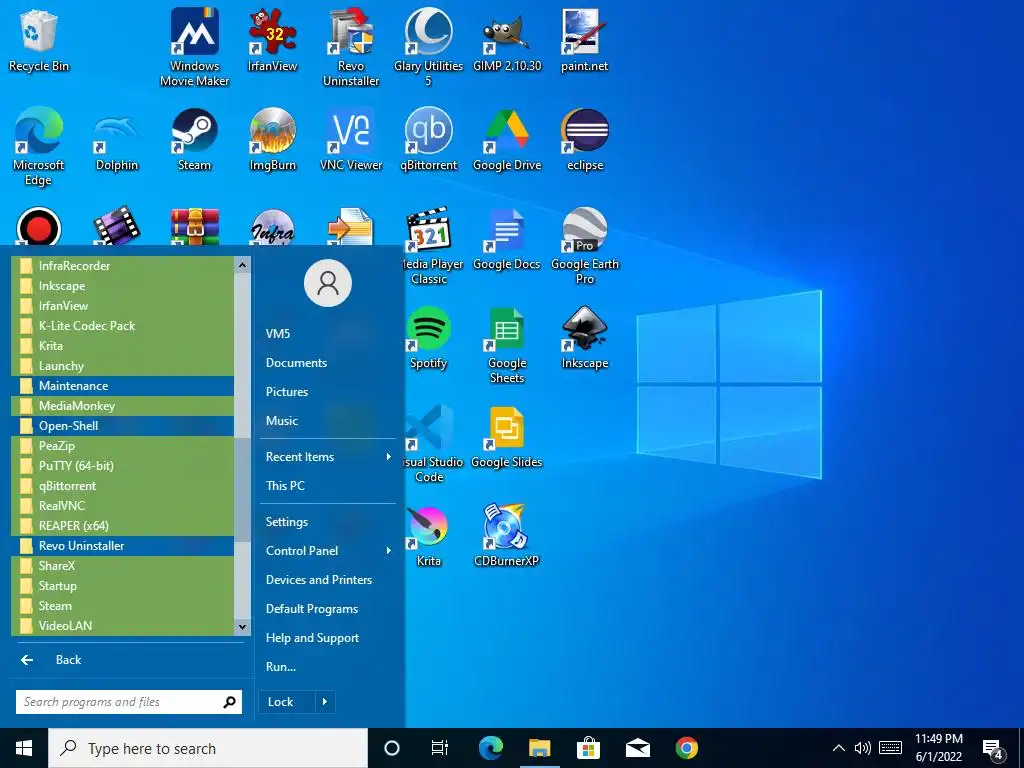The height and width of the screenshot is (768, 1024).
Task: Open the arrow next to Lock
Action: (325, 702)
